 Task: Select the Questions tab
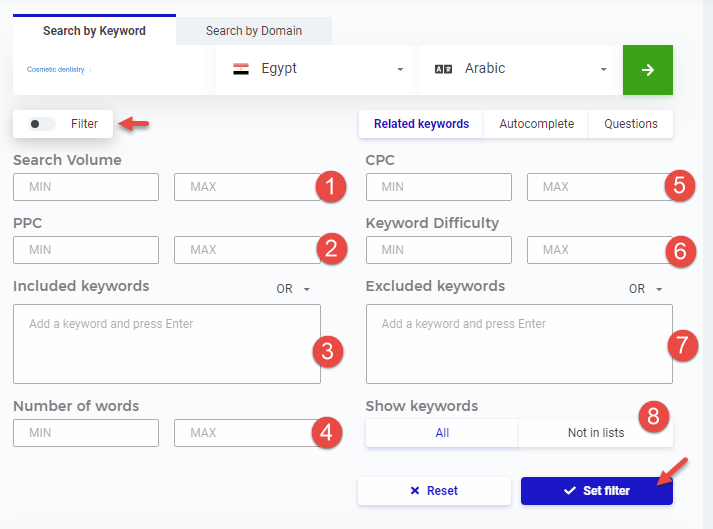tap(631, 124)
